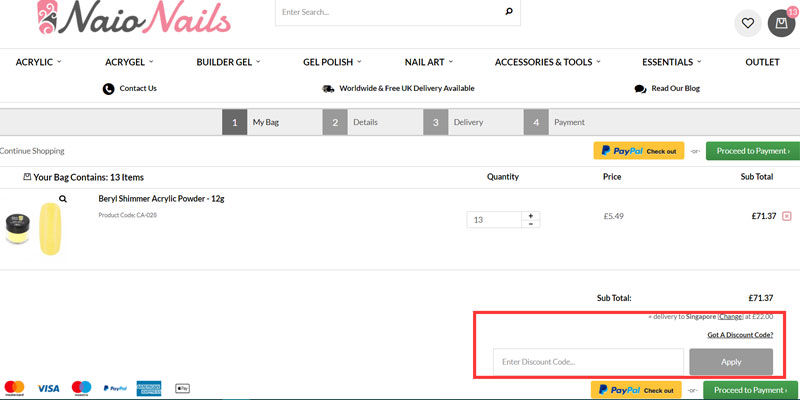This screenshot has height=400, width=800.
Task: Expand the Gel Polish dropdown
Action: coord(332,62)
